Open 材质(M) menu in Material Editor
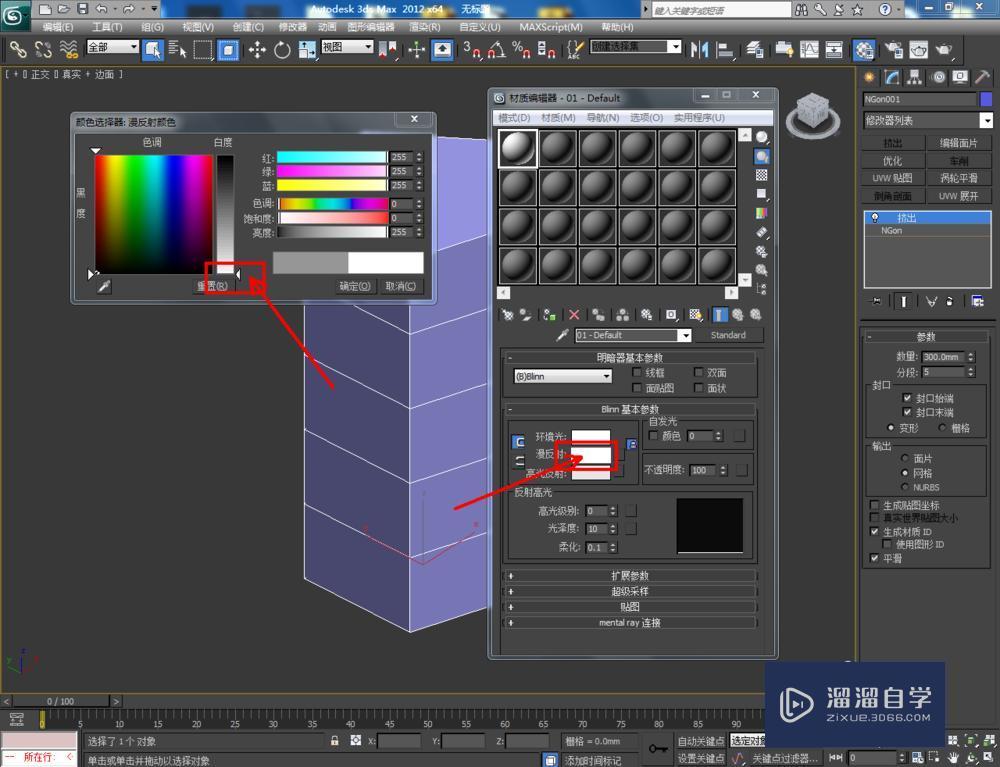The width and height of the screenshot is (1000, 767). click(x=558, y=118)
